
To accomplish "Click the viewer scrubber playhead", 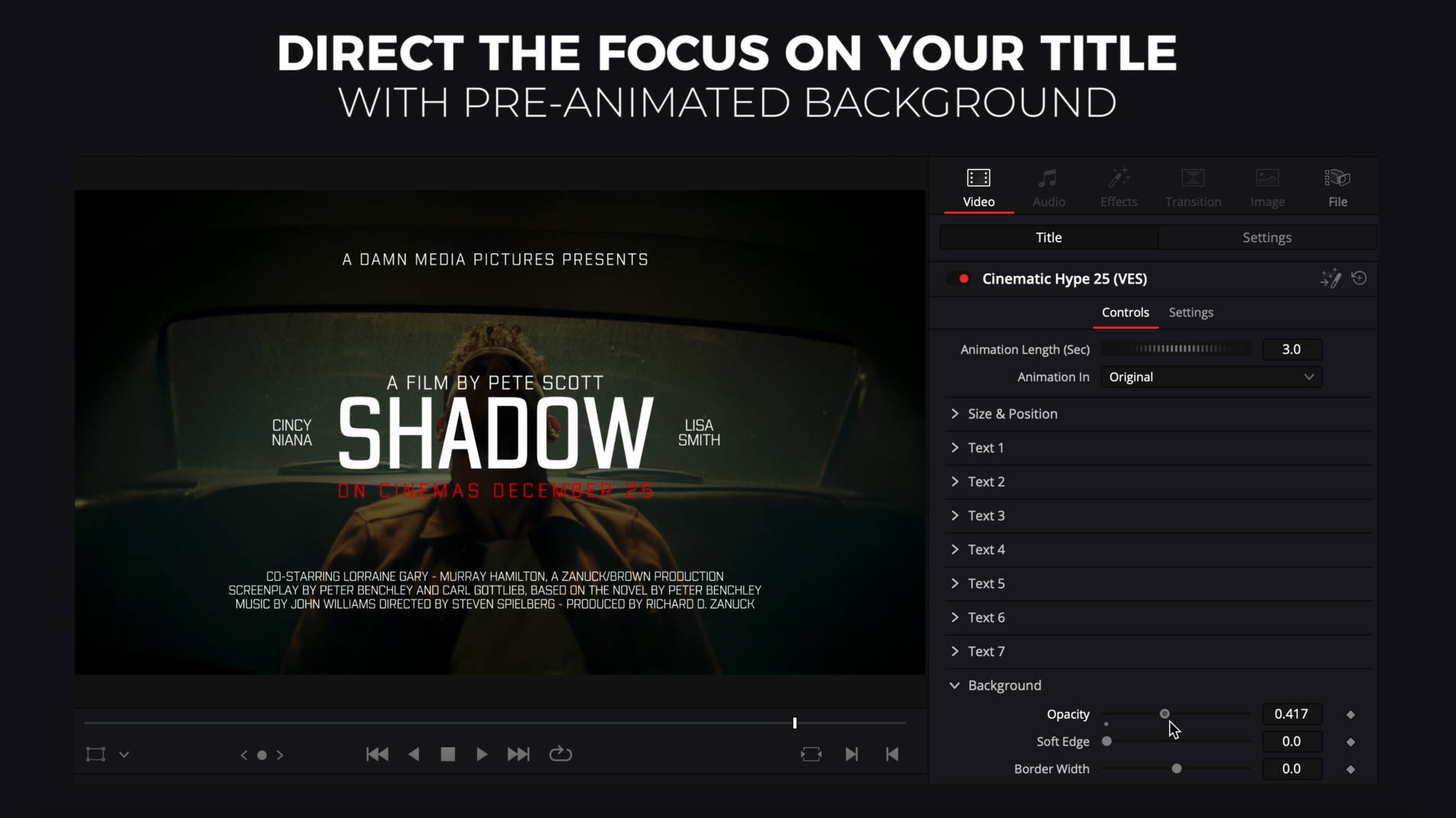I will coord(795,722).
